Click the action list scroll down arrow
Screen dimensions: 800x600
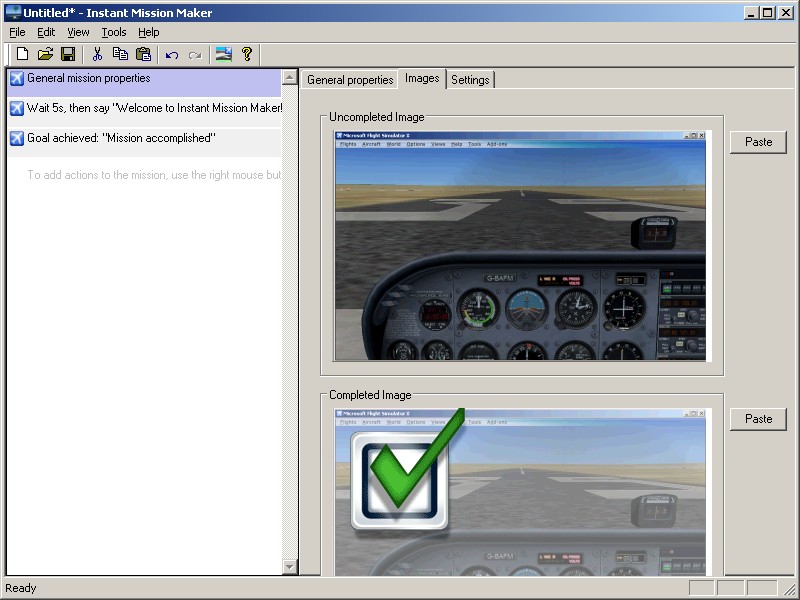coord(290,567)
